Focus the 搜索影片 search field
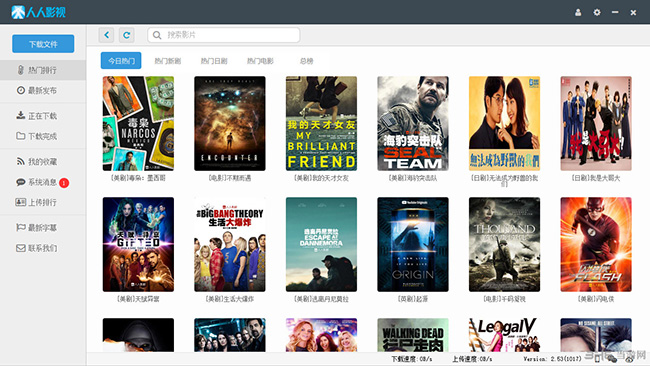650x366 pixels. tap(224, 35)
